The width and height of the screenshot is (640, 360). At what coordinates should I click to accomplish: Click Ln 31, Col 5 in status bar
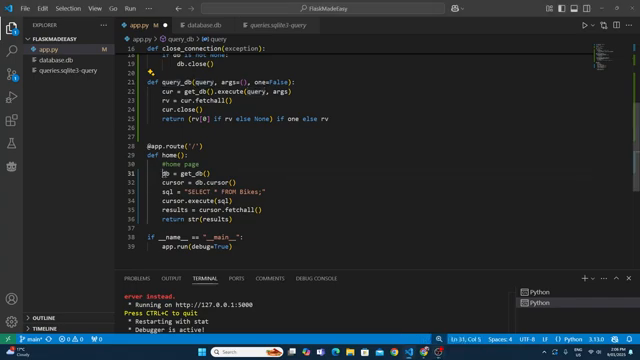point(466,339)
